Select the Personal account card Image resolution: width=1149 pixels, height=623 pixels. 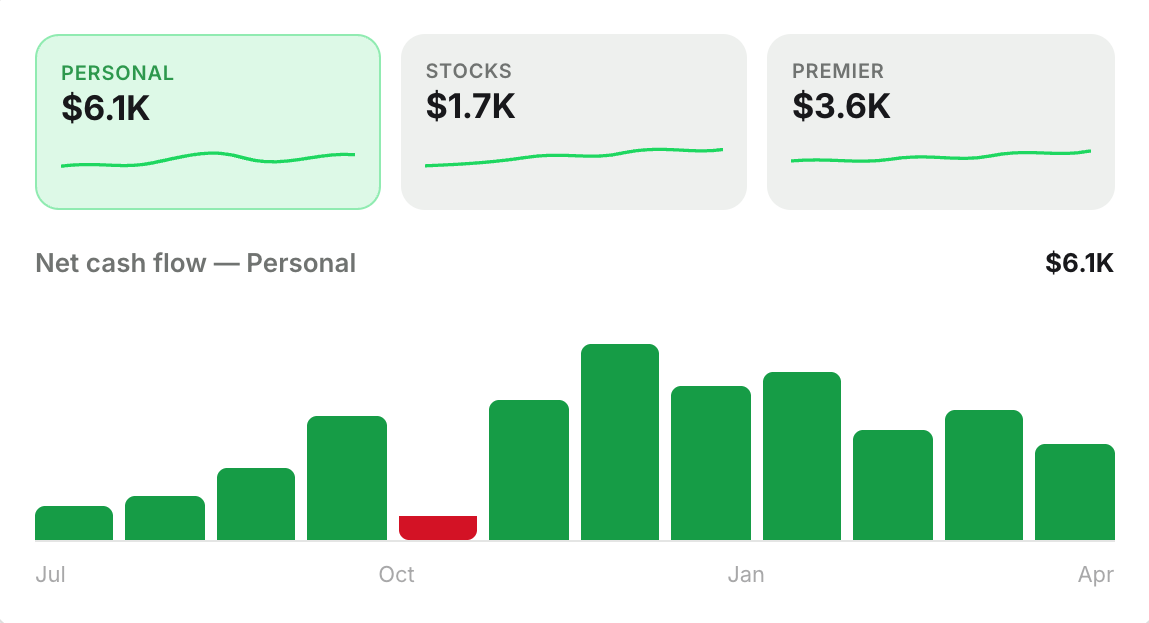pyautogui.click(x=208, y=122)
